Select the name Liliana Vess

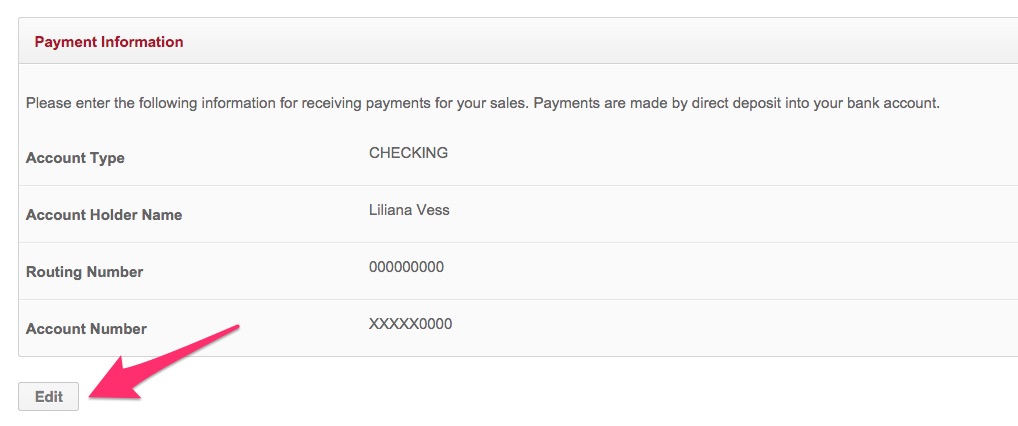(x=409, y=210)
